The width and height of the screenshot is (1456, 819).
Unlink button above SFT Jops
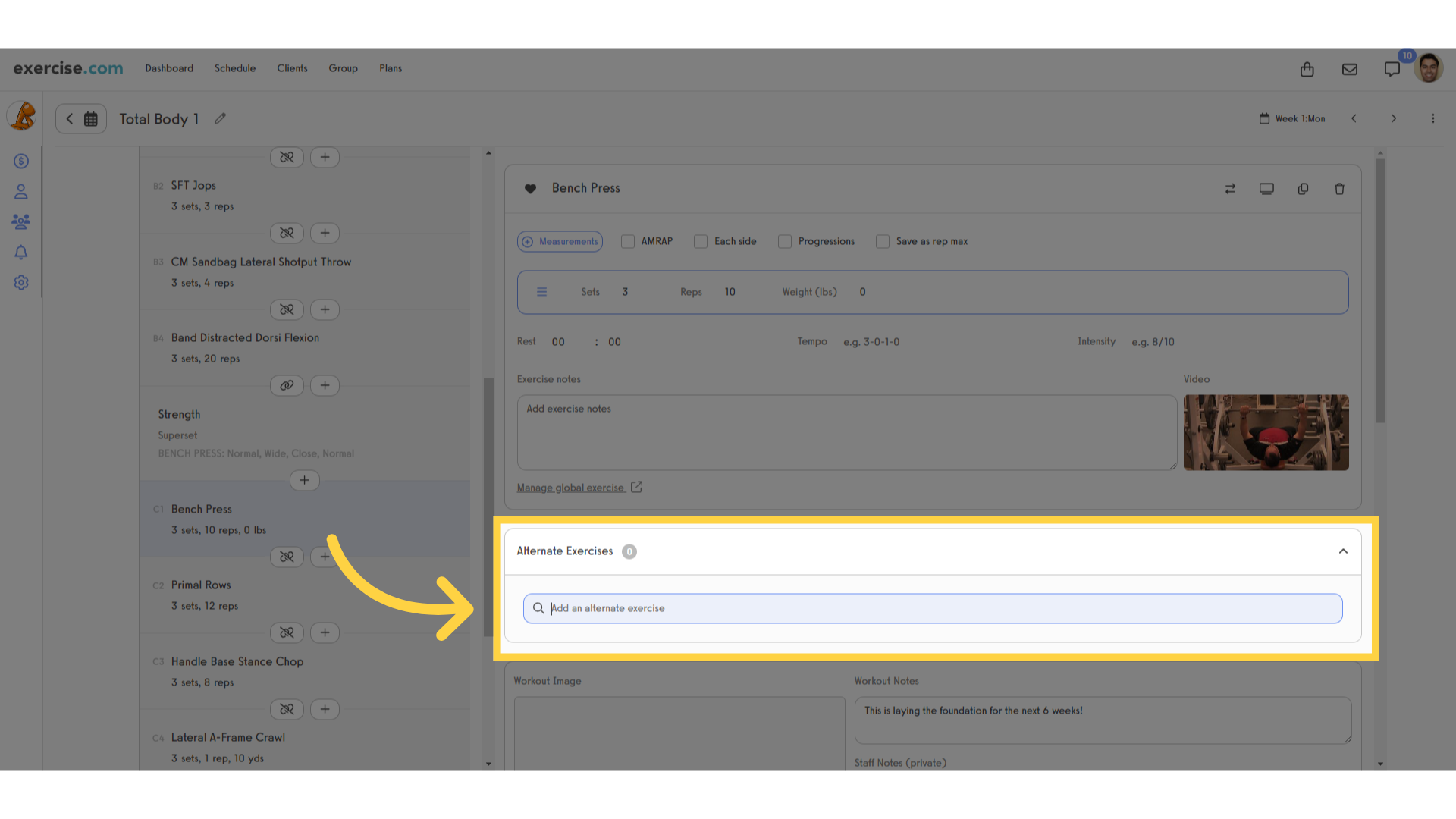click(287, 158)
